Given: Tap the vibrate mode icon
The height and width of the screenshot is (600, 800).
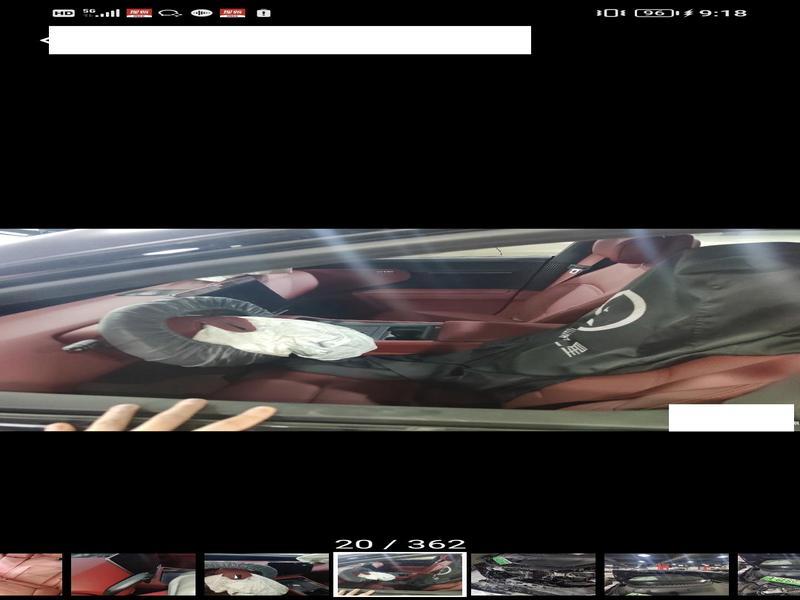Looking at the screenshot, I should (x=608, y=13).
